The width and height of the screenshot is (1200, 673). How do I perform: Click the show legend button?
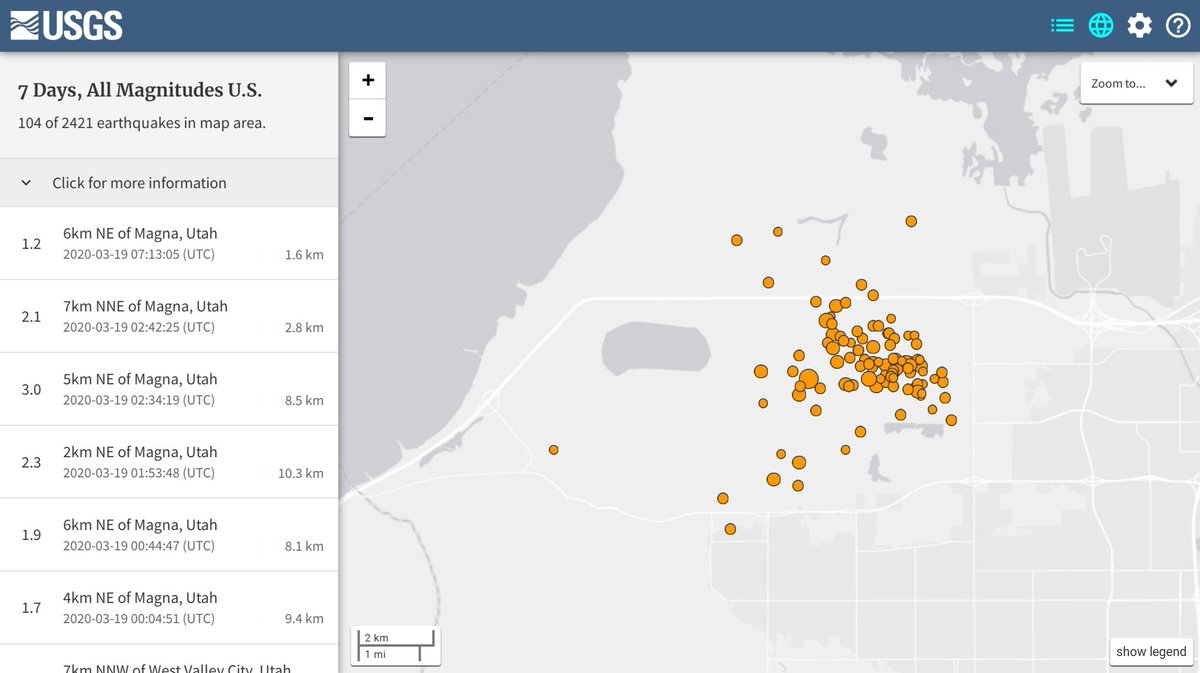1151,651
